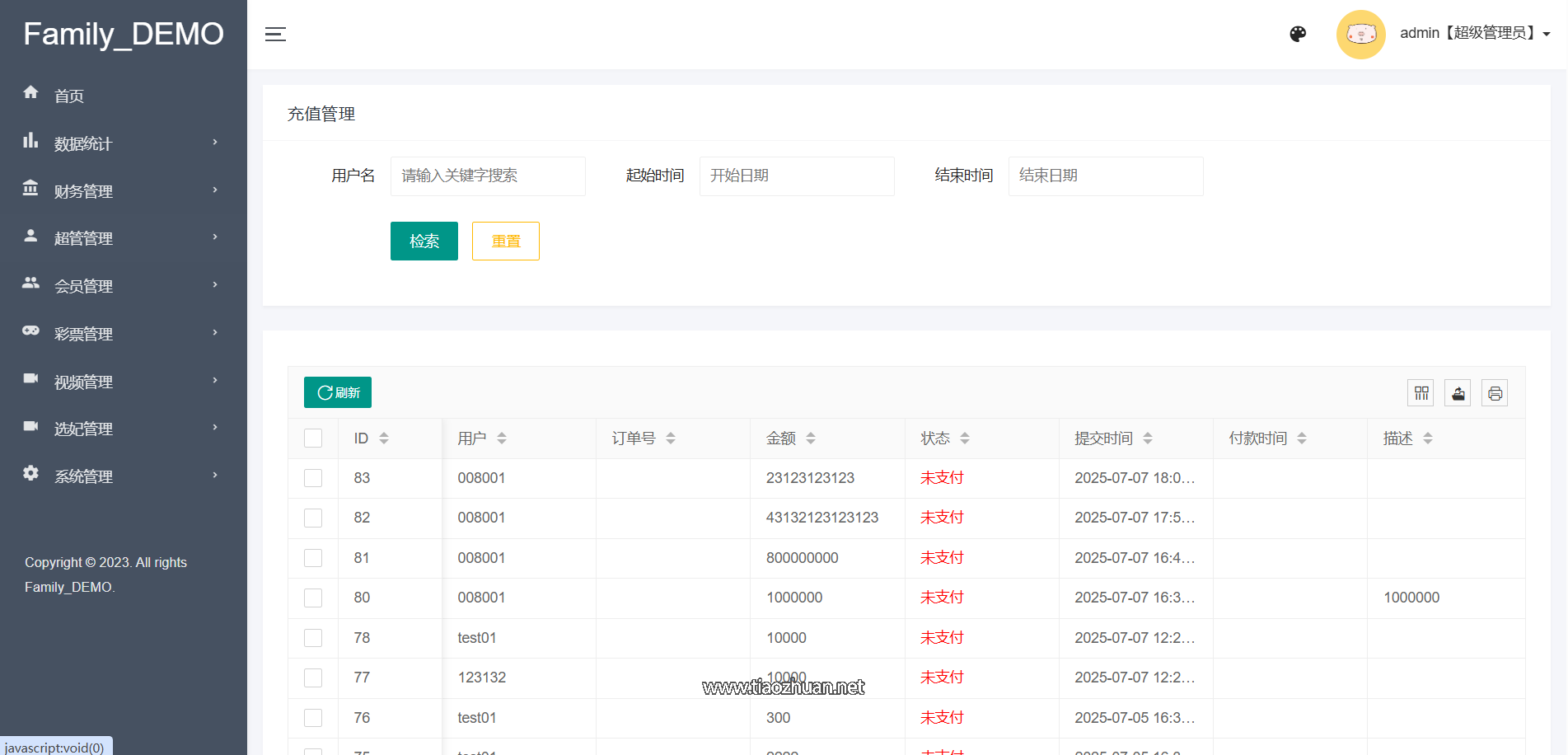Screen dimensions: 1568x755
Task: Click the admin avatar image
Action: click(x=1360, y=34)
